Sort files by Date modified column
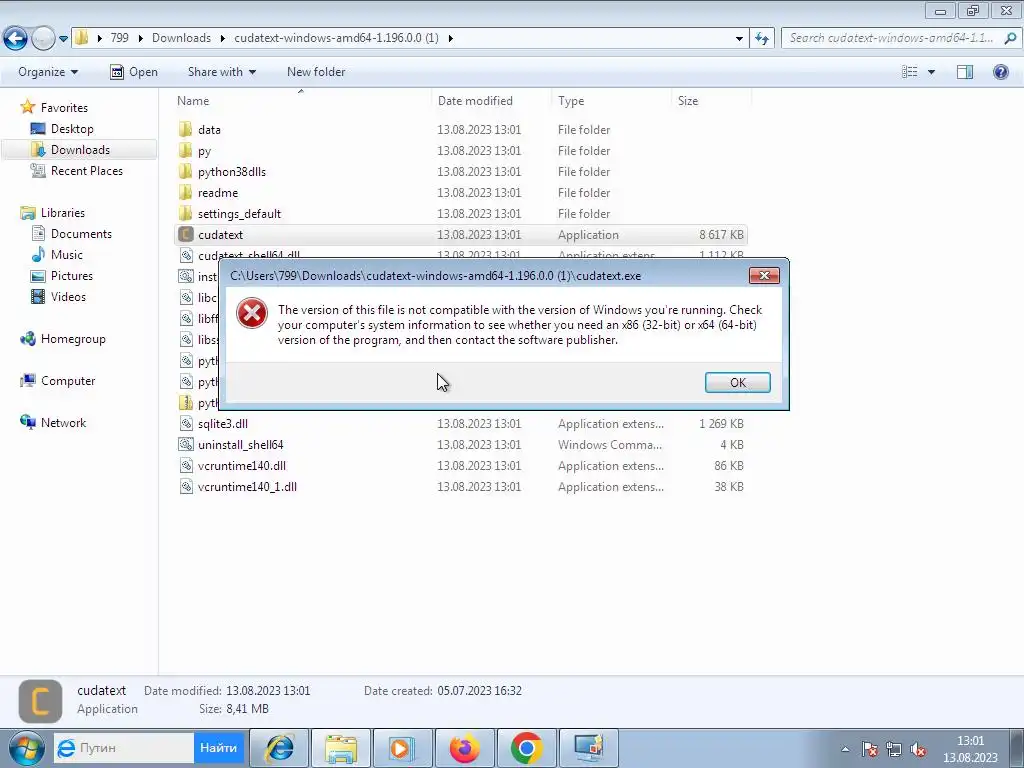The height and width of the screenshot is (768, 1024). pyautogui.click(x=491, y=101)
